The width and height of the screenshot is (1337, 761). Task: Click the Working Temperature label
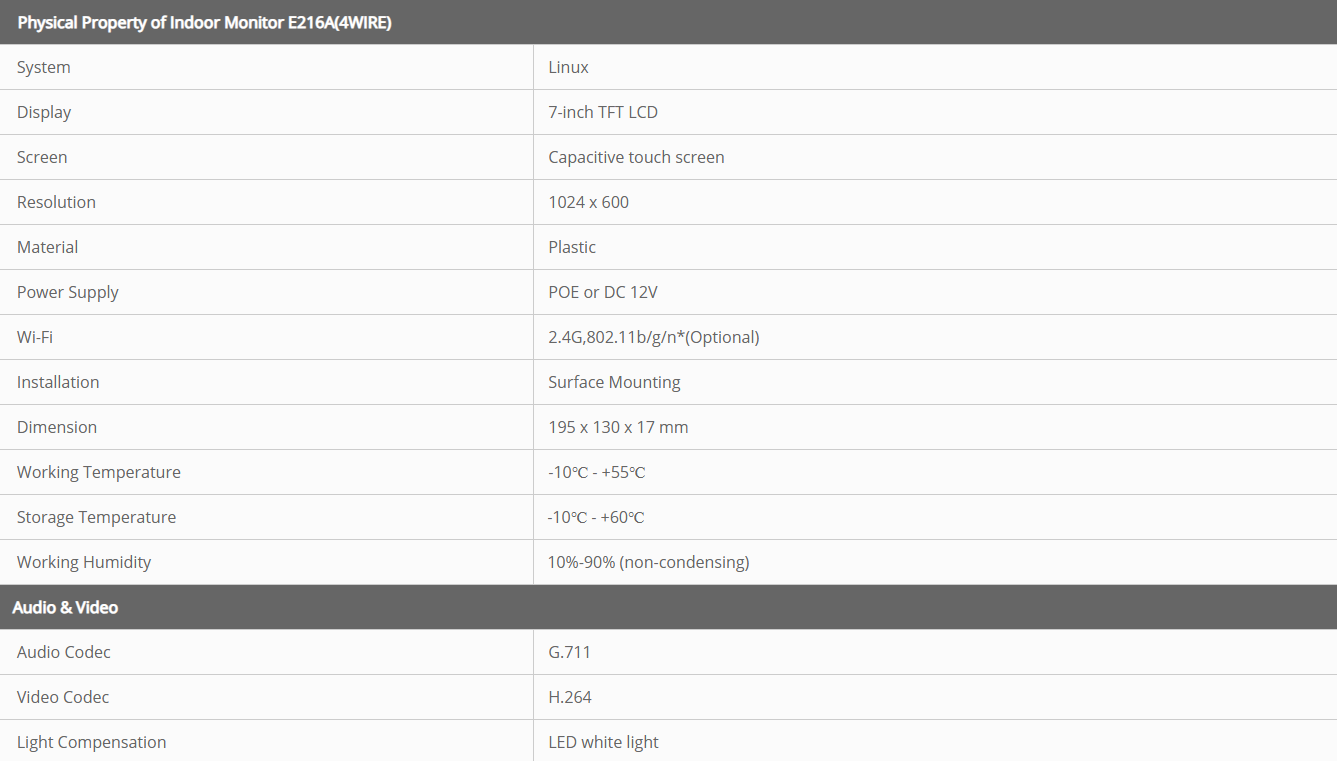tap(99, 472)
